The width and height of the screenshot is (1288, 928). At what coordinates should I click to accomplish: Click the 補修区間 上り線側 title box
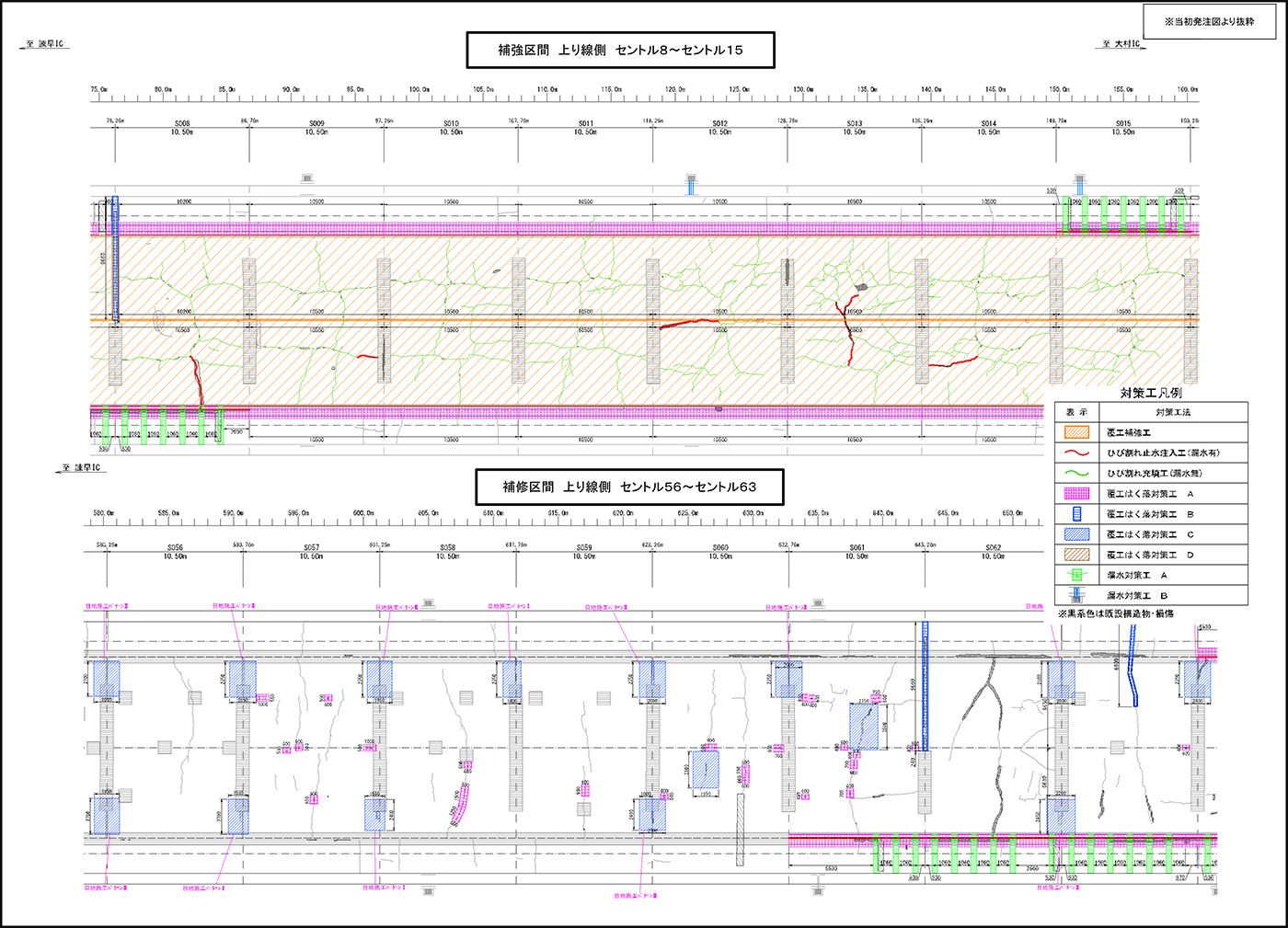pyautogui.click(x=629, y=487)
